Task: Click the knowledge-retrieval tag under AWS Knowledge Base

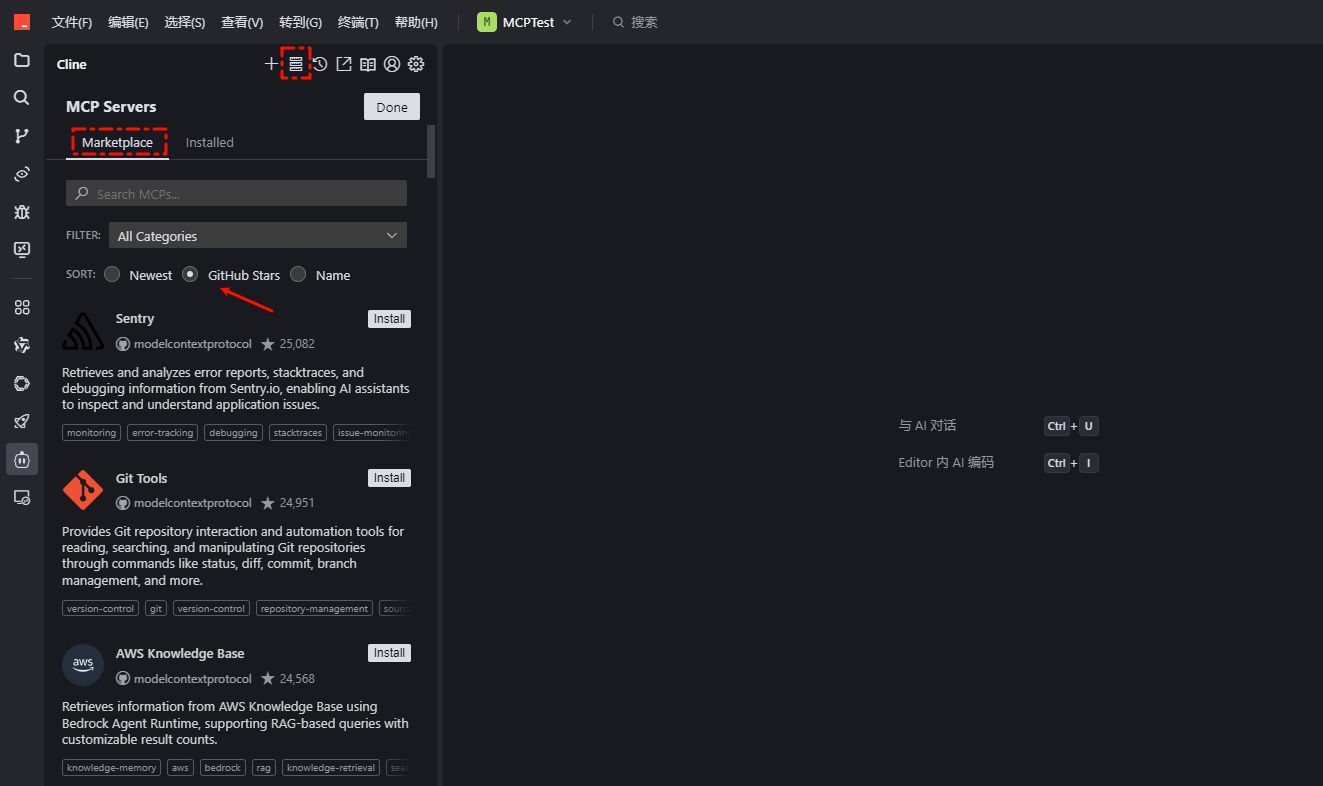Action: pyautogui.click(x=331, y=768)
